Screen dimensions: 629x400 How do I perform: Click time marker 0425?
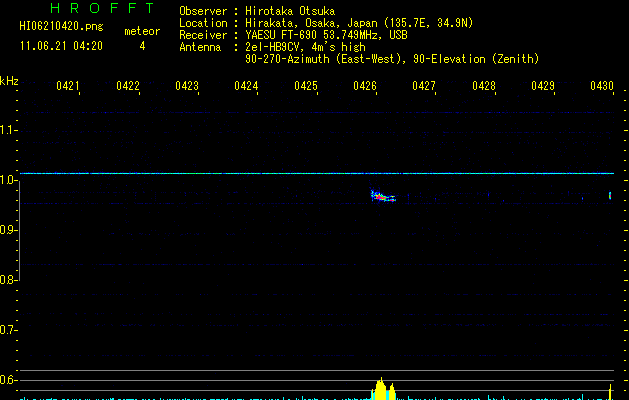306,85
